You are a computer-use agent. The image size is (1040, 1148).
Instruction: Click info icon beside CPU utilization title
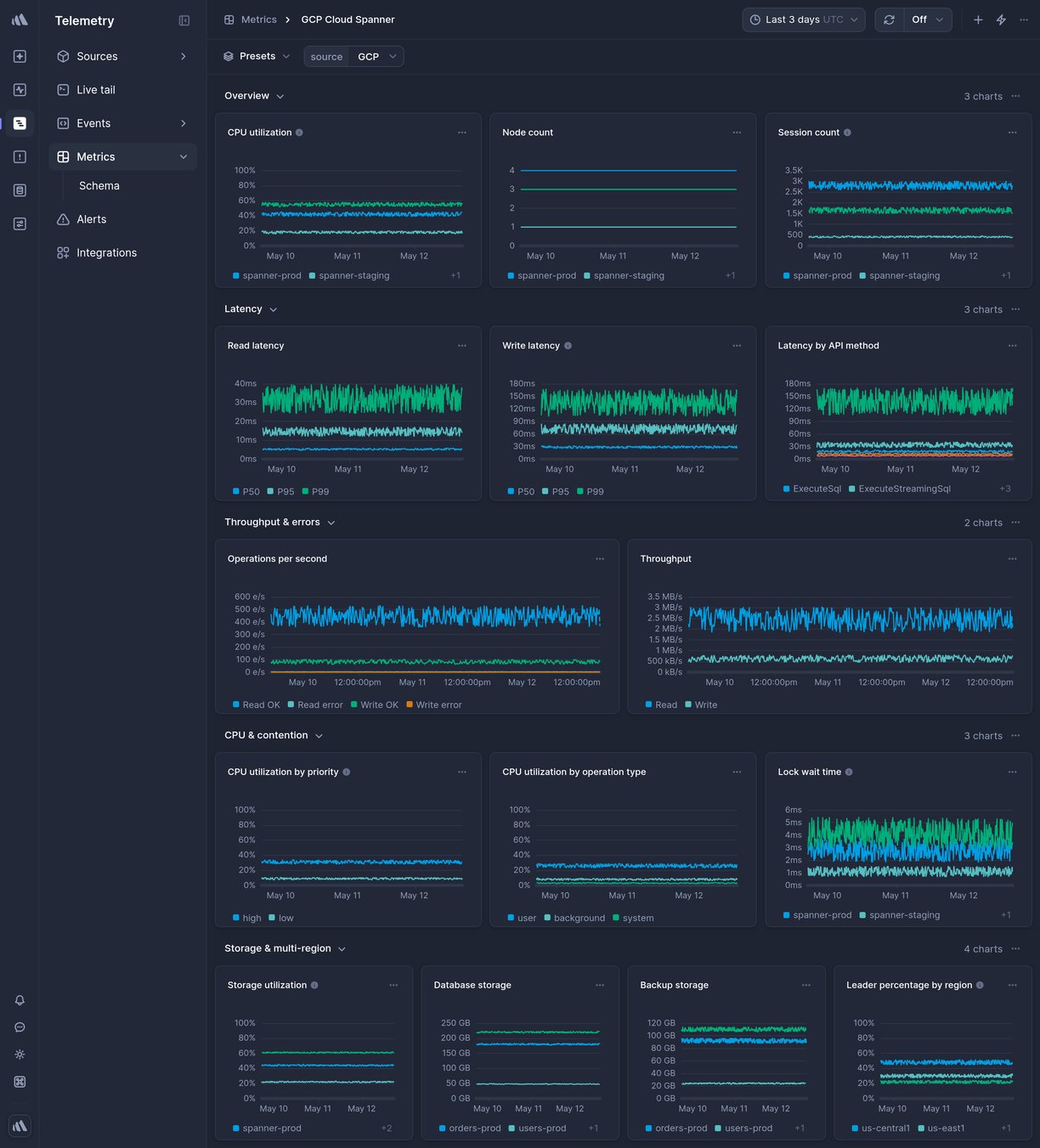pos(299,133)
